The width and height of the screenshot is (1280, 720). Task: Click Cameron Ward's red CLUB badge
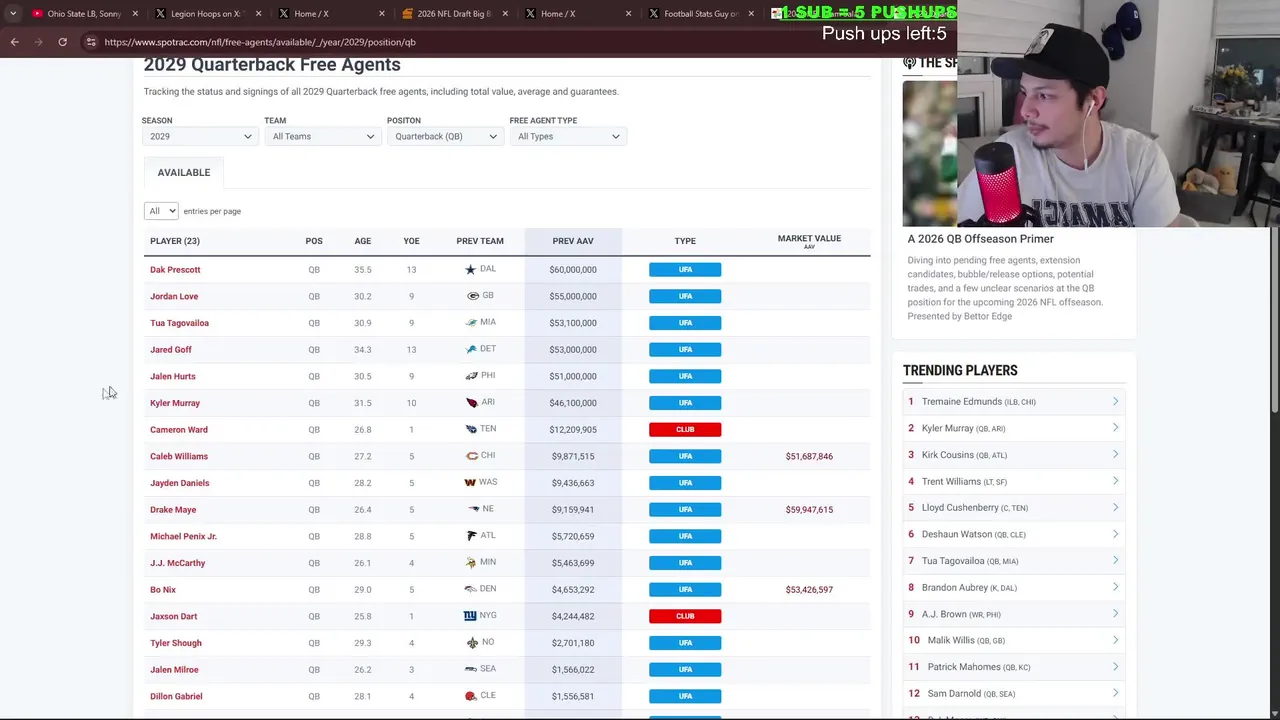point(685,430)
